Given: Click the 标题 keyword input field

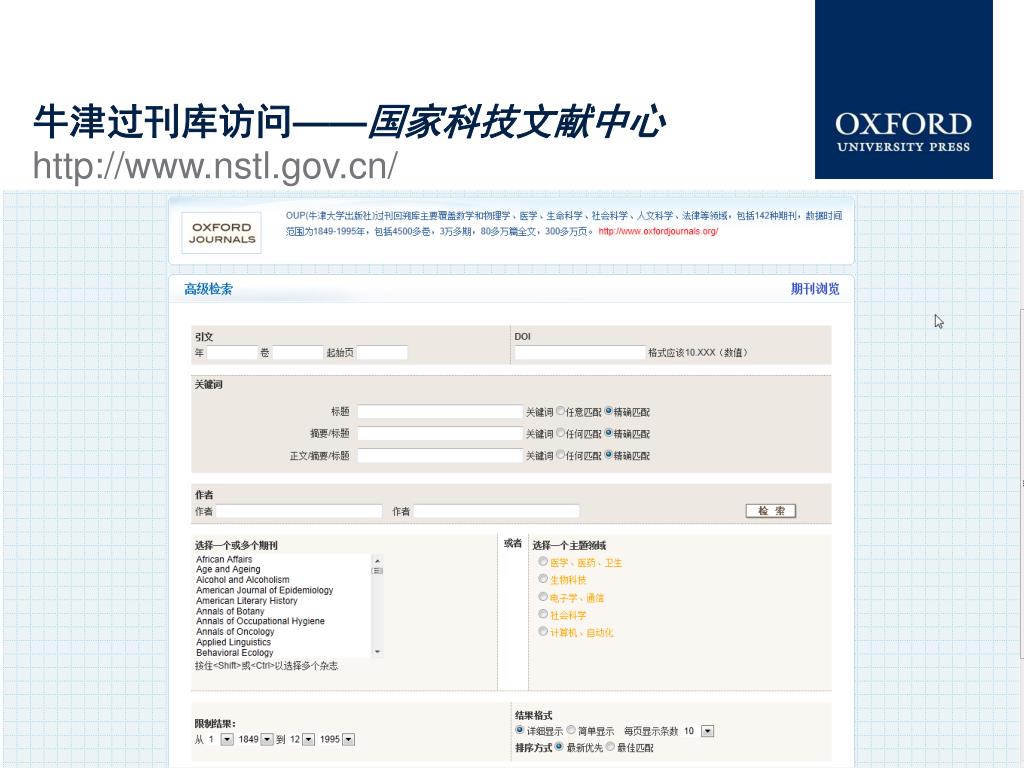Looking at the screenshot, I should (440, 411).
